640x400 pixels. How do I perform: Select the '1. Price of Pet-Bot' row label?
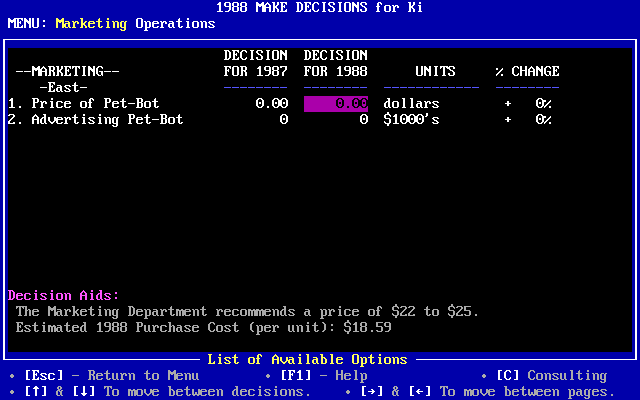click(83, 104)
